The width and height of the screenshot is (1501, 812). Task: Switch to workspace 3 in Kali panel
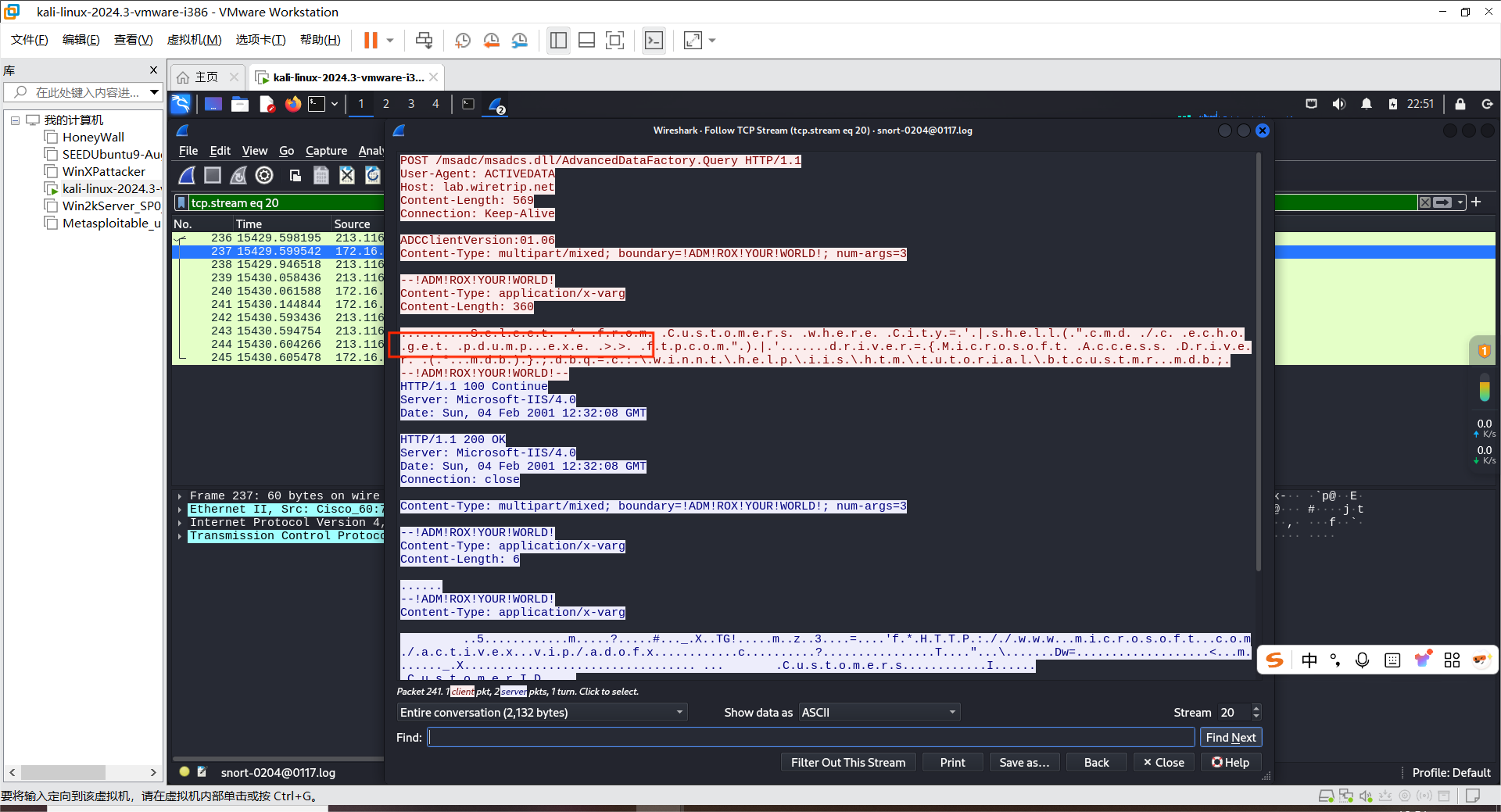pos(410,104)
